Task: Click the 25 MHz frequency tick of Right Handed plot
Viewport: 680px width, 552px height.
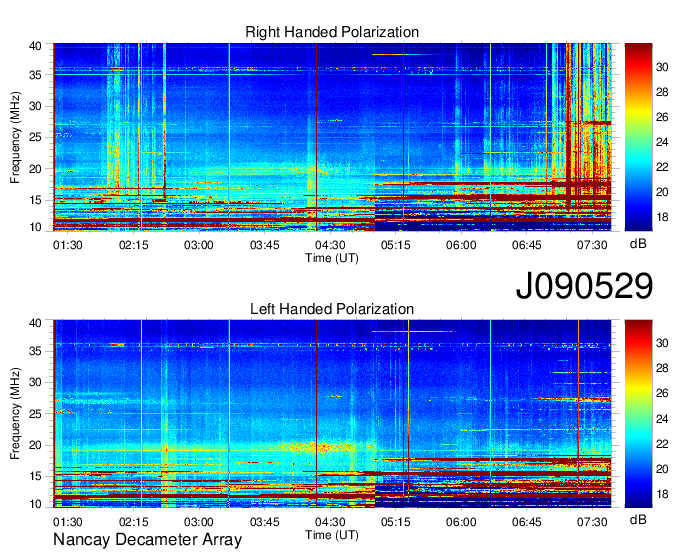Action: (x=35, y=137)
